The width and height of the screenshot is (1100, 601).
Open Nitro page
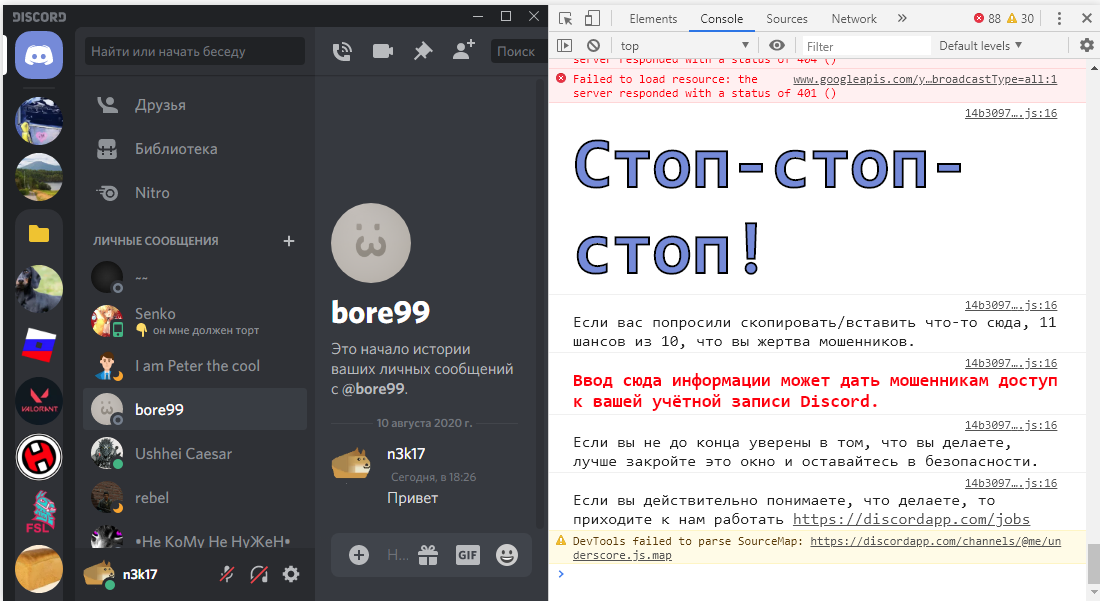194,192
